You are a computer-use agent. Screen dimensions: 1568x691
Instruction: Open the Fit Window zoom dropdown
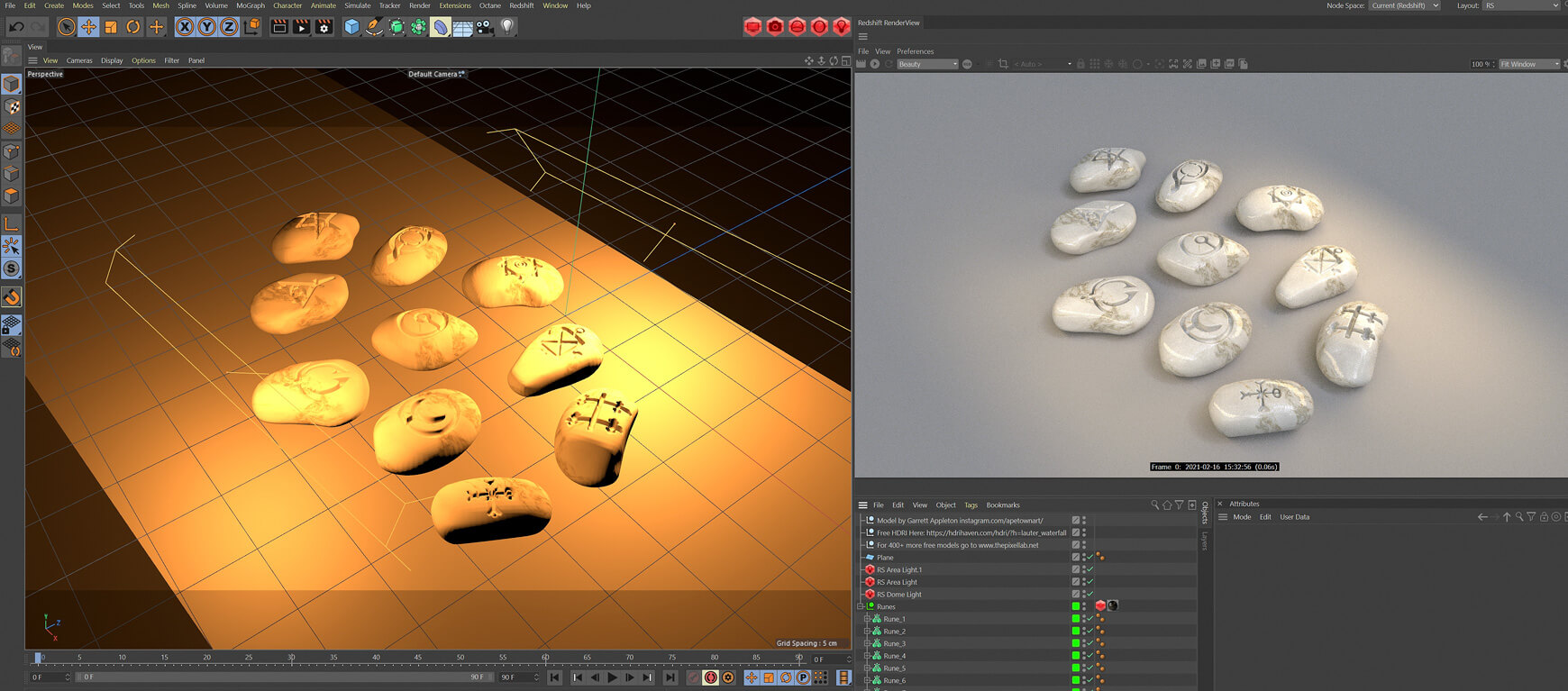click(1528, 64)
